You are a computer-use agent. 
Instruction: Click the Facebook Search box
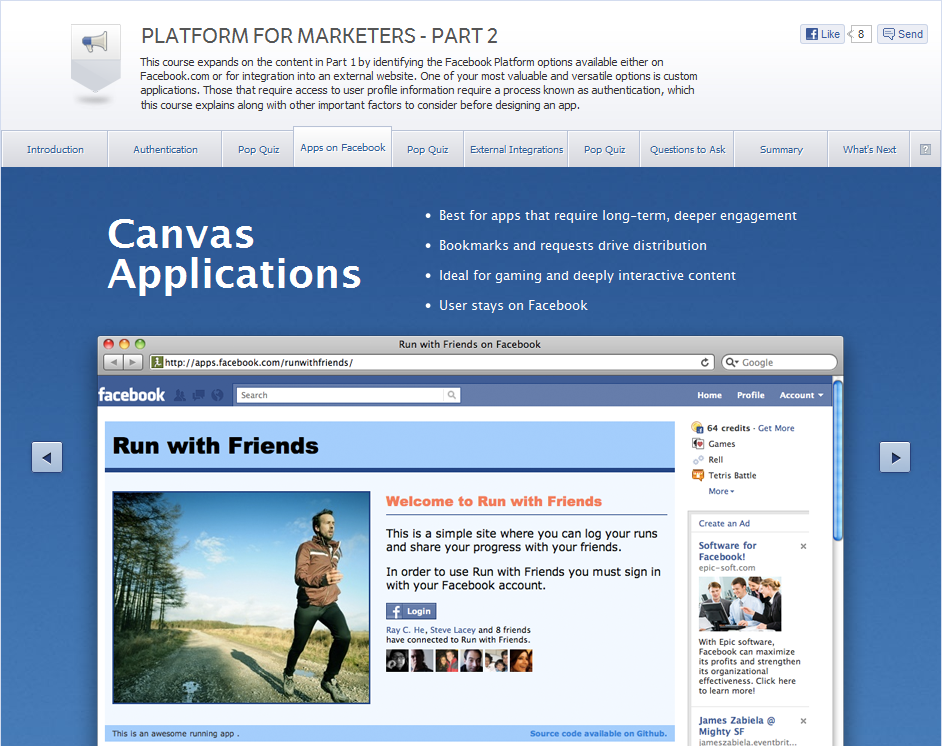[x=340, y=395]
